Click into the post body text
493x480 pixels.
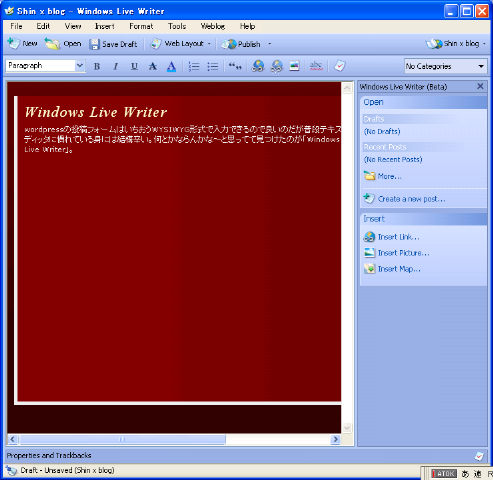182,139
